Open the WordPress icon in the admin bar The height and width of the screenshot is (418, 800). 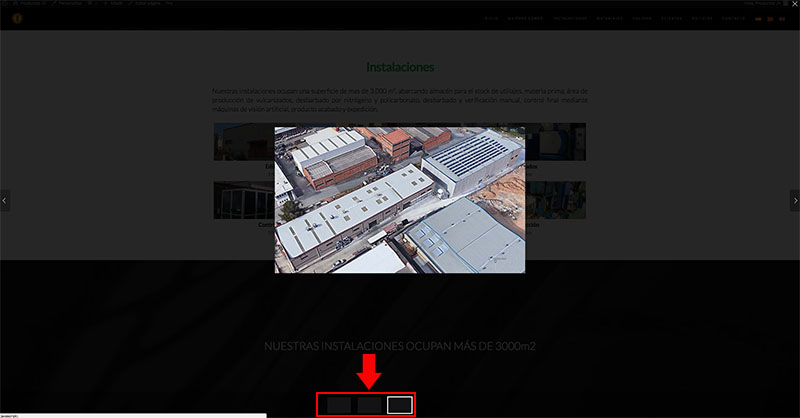click(6, 3)
